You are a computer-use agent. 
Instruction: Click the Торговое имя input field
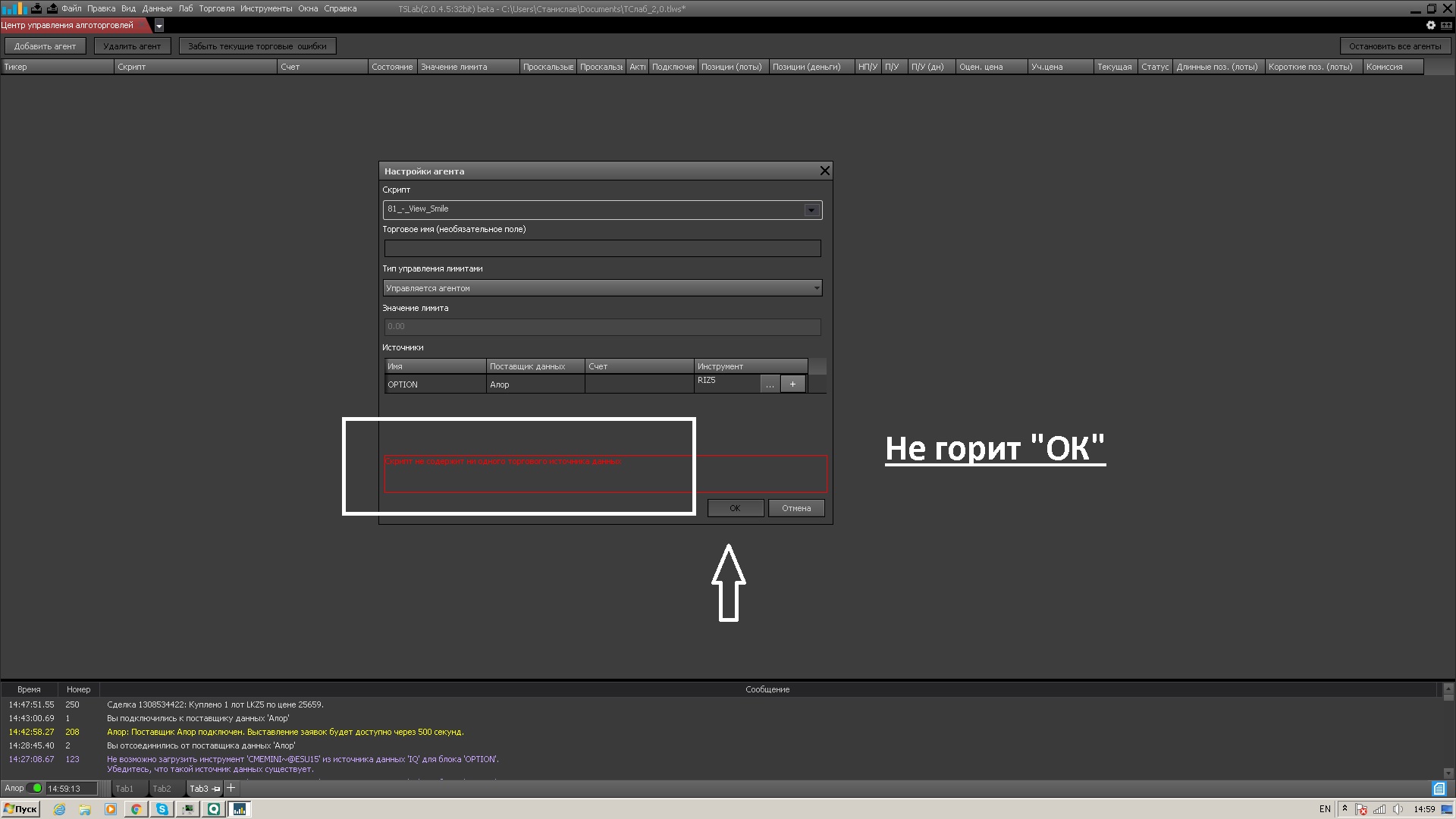point(602,249)
